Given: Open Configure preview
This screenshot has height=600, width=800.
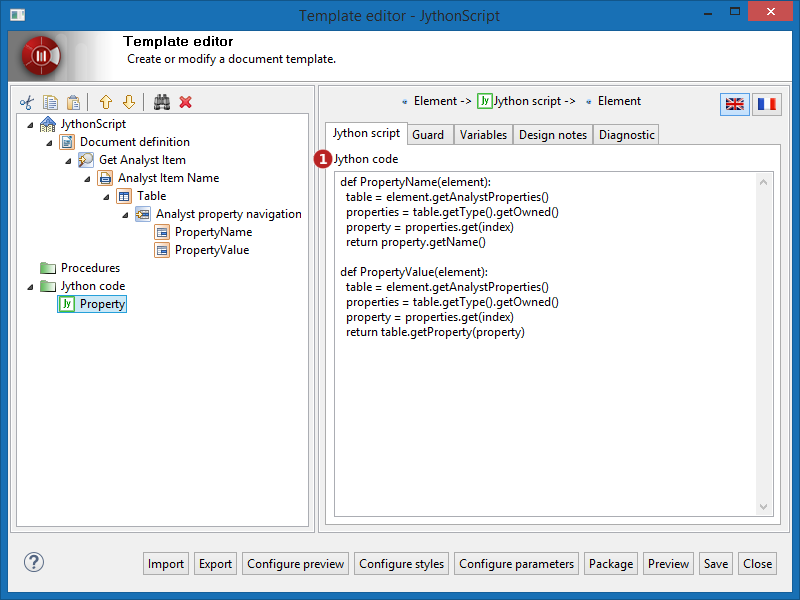Looking at the screenshot, I should (x=295, y=564).
